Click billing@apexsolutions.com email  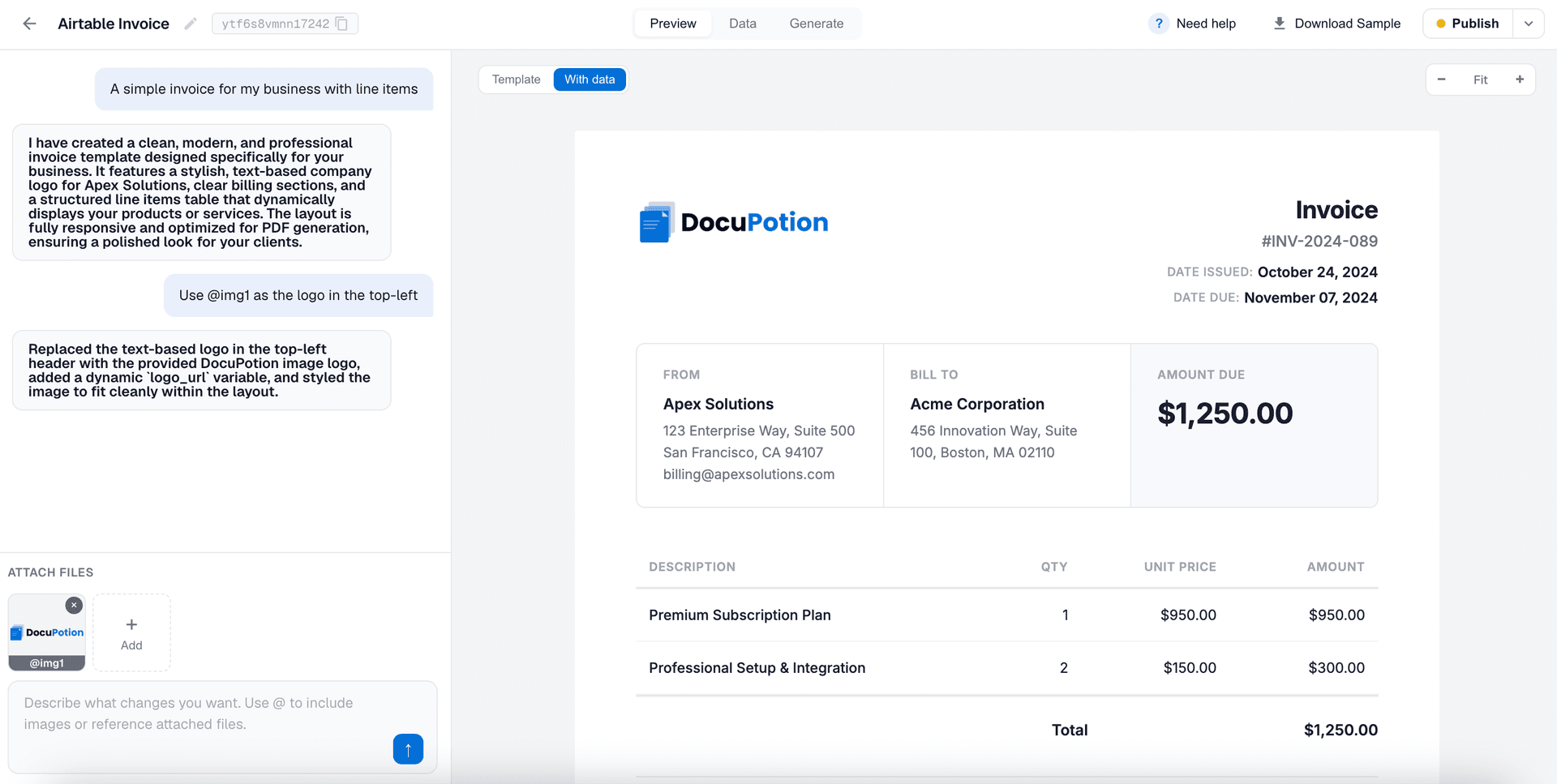[748, 474]
